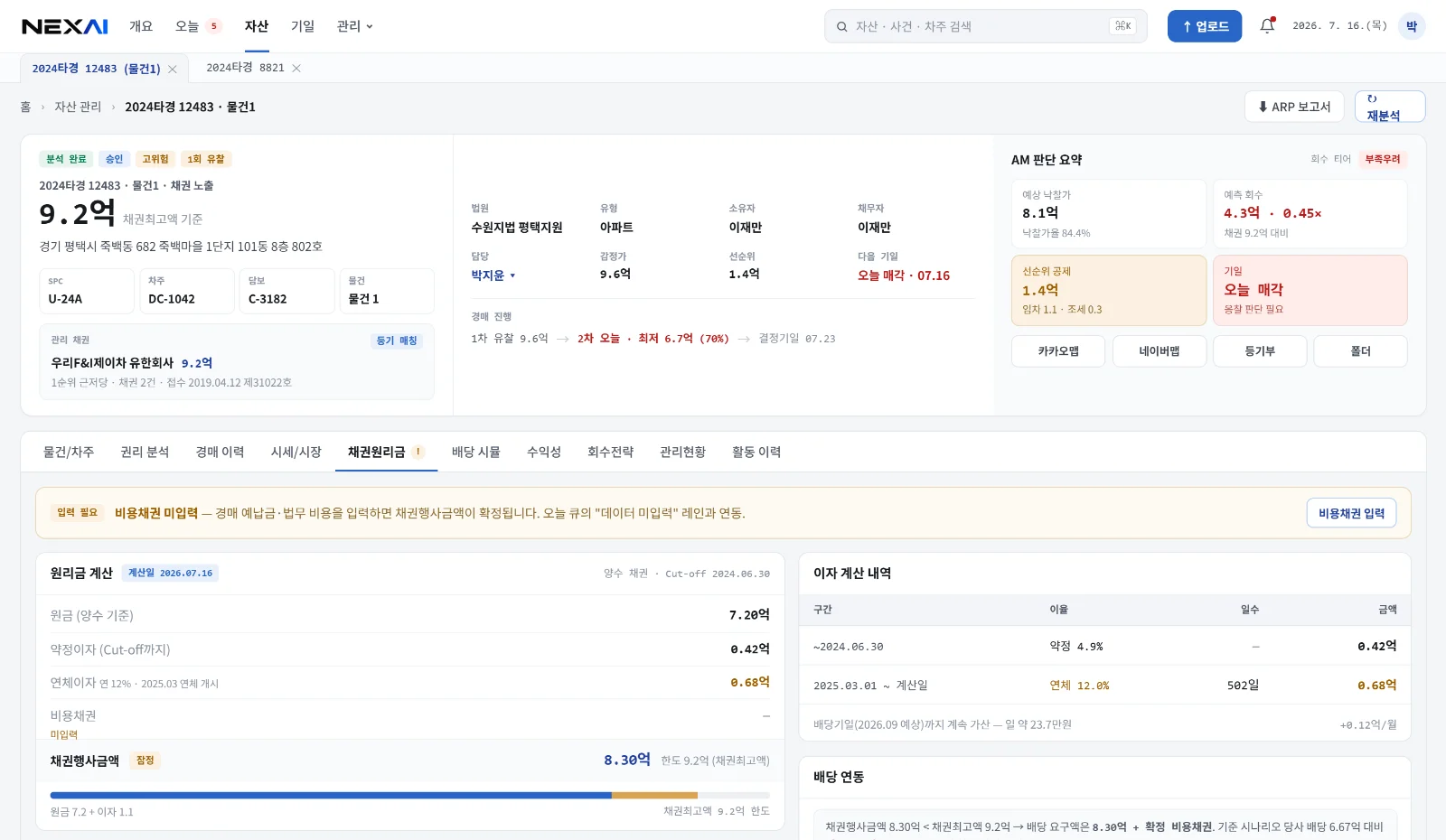
Task: Click the 오늘 count badge 5
Action: [213, 26]
